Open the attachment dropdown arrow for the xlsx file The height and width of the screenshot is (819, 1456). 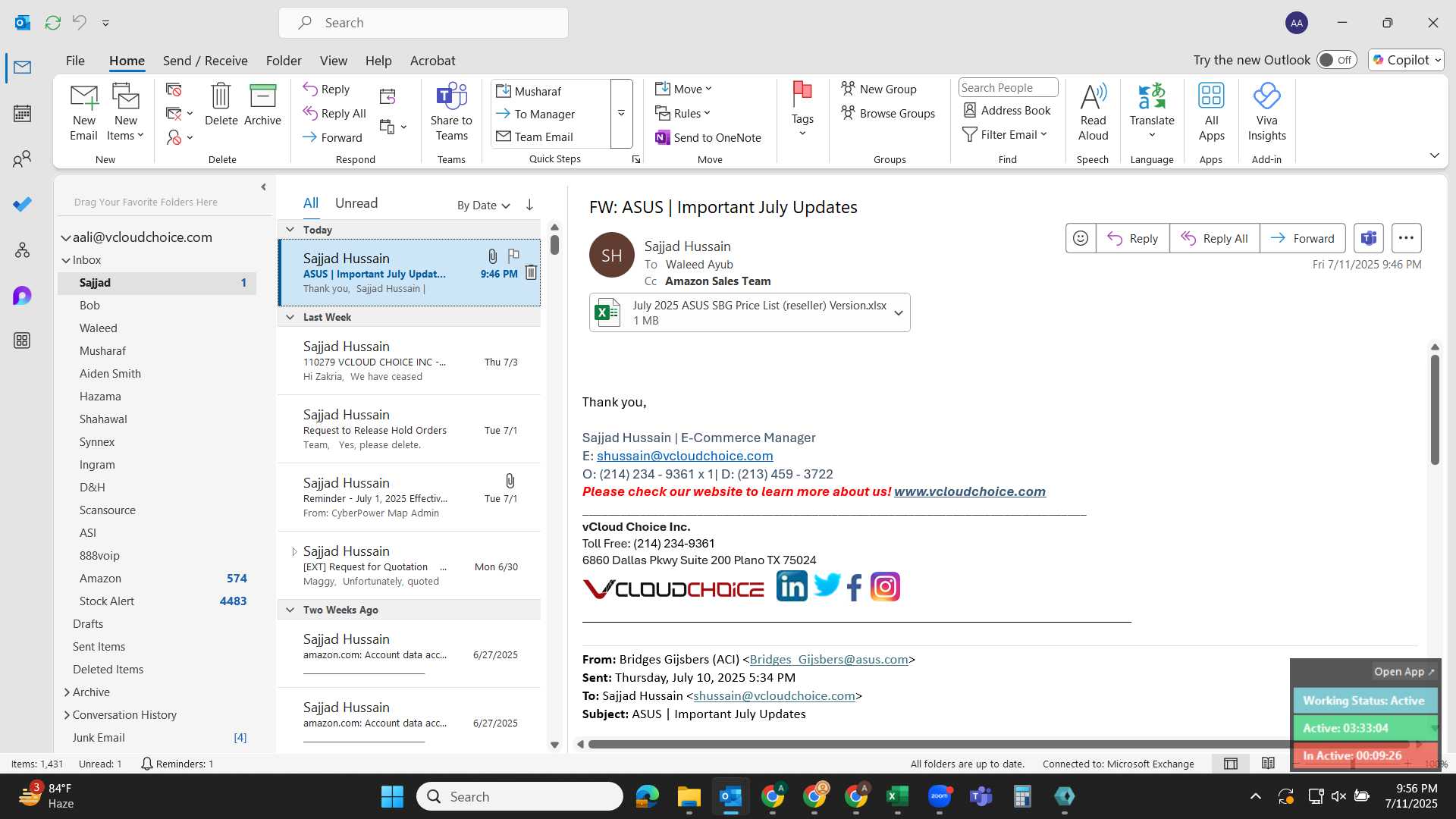click(899, 312)
